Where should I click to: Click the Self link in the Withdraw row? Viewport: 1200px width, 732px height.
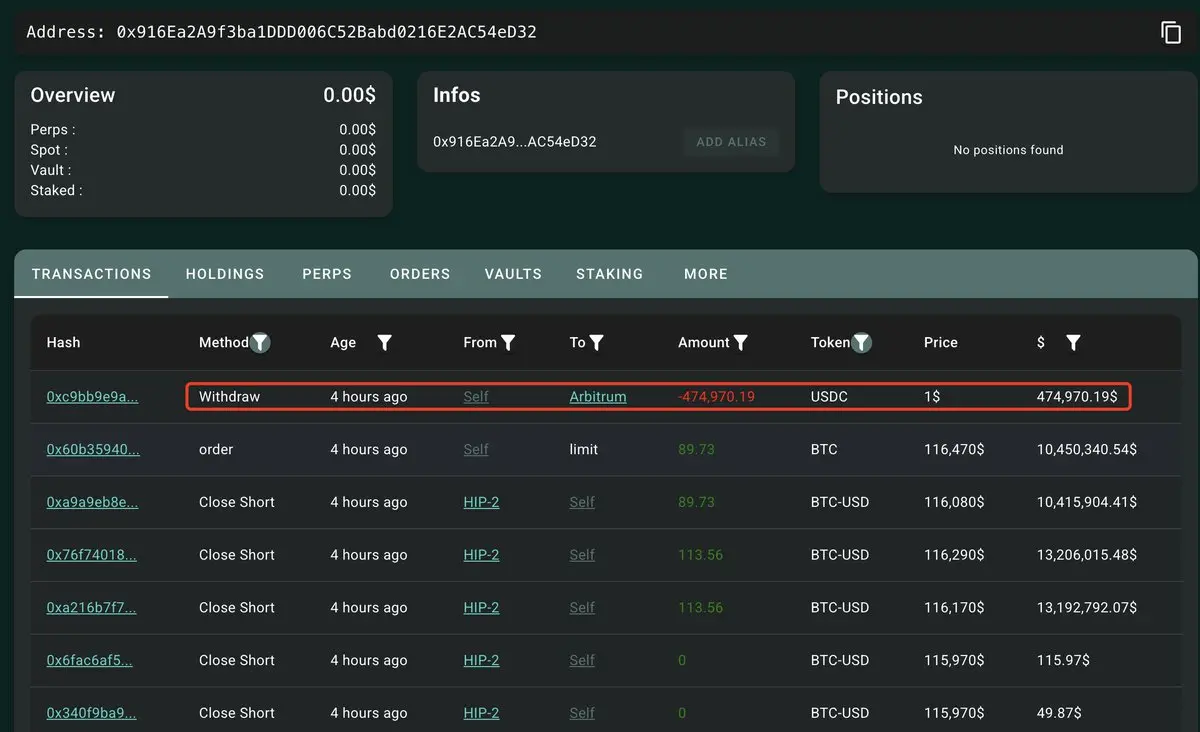tap(476, 397)
